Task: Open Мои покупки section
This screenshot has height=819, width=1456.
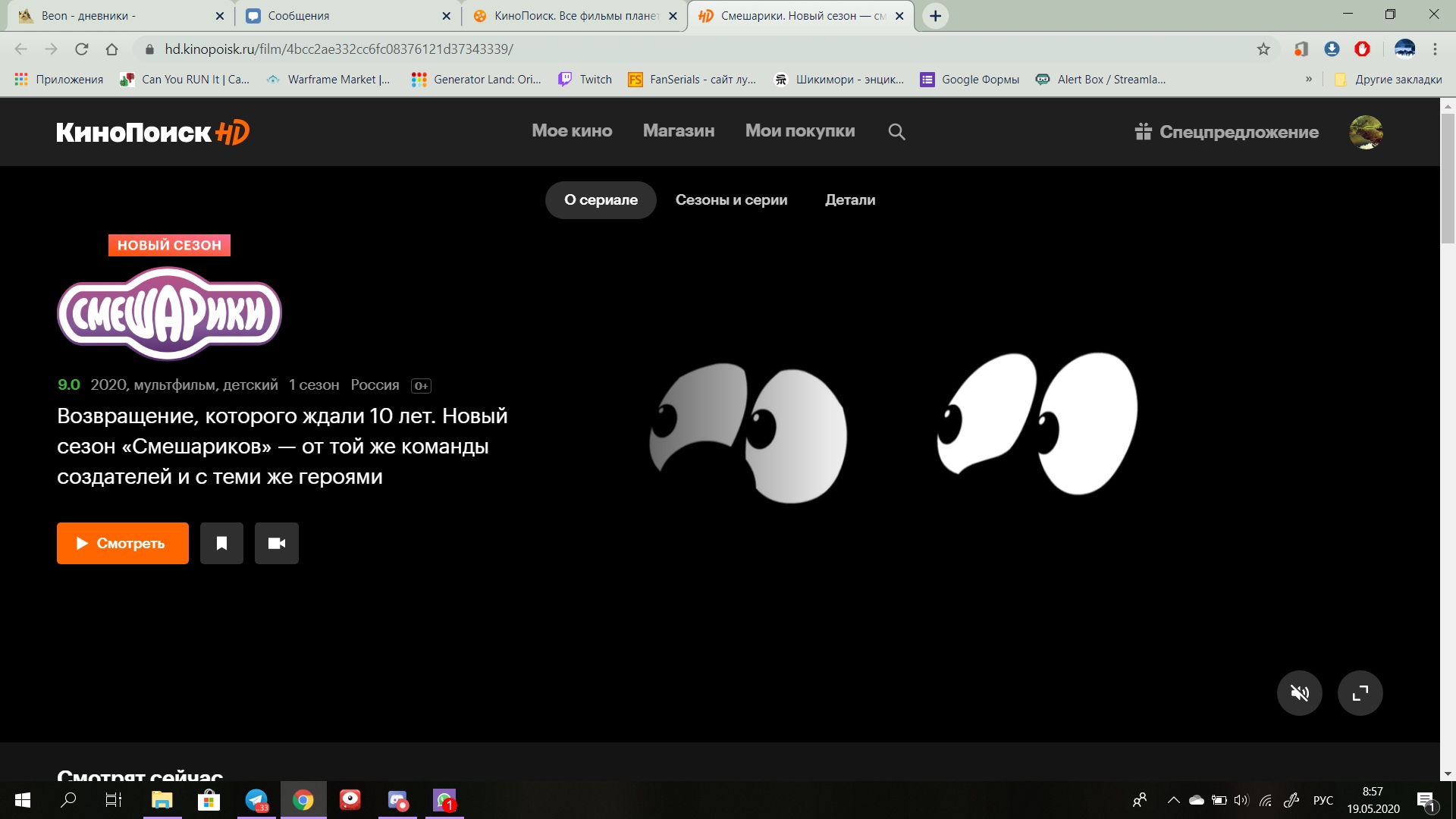Action: coord(800,131)
